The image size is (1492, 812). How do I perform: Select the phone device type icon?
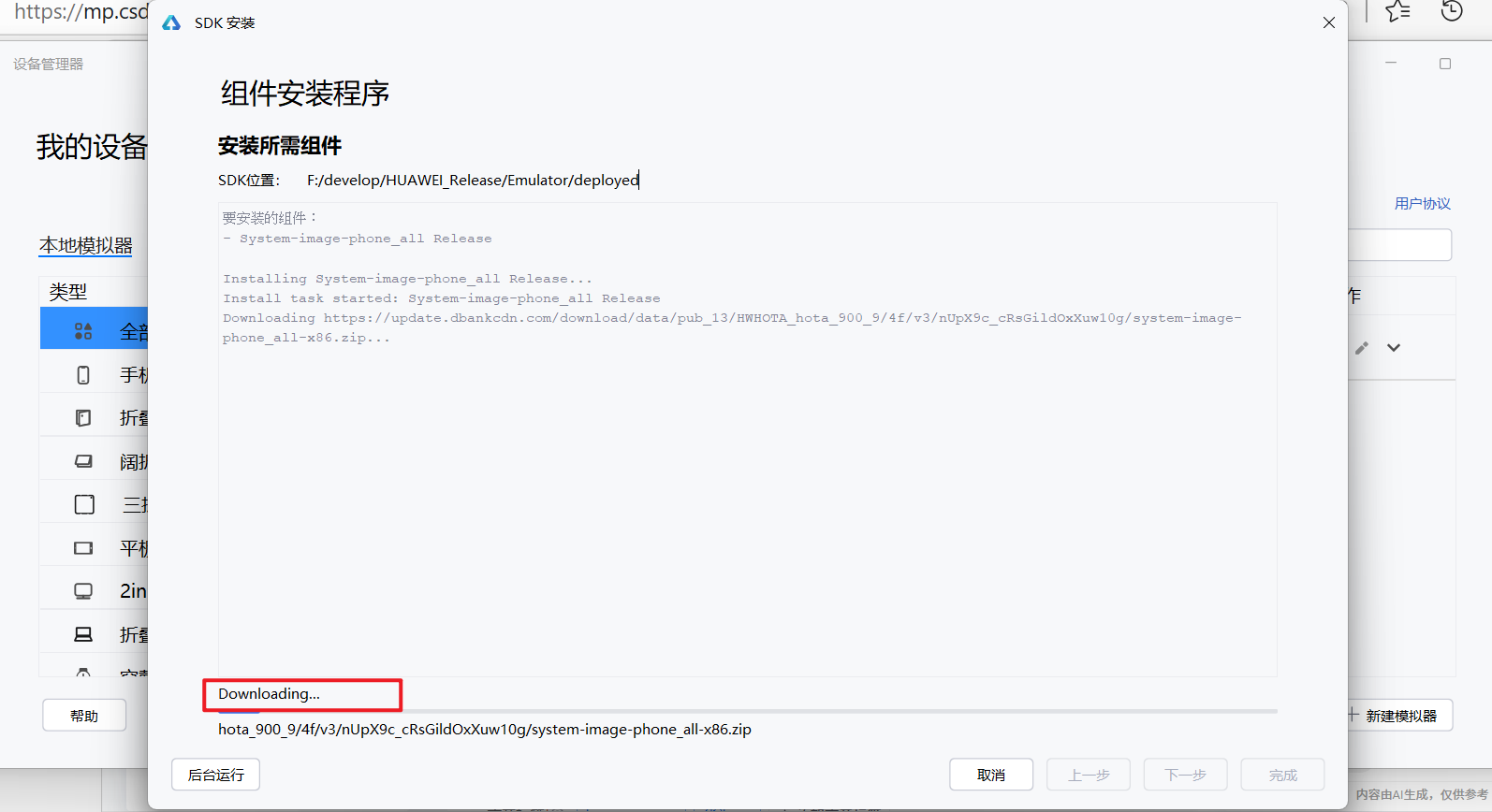pyautogui.click(x=83, y=375)
